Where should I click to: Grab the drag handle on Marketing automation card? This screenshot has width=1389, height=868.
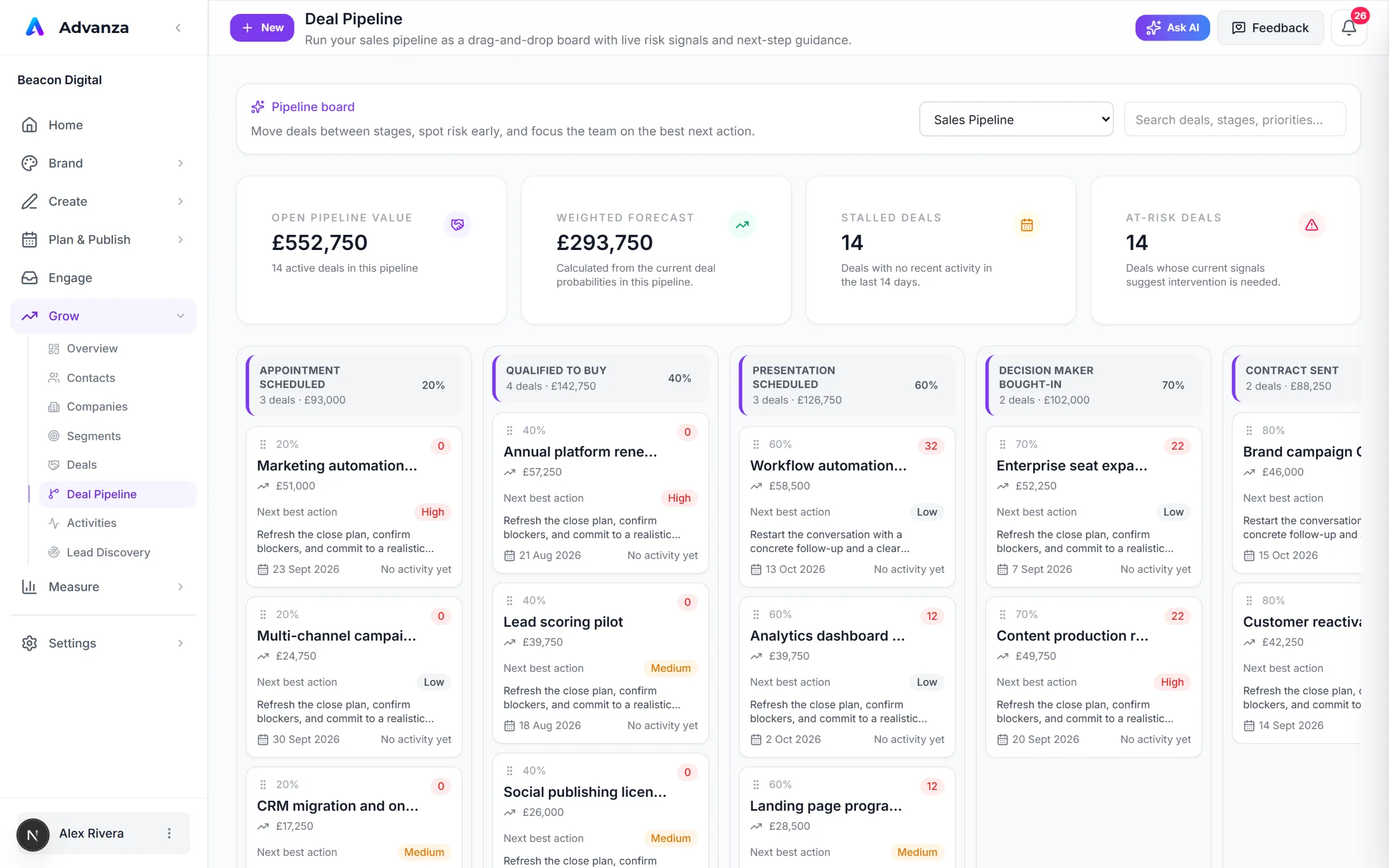click(263, 444)
